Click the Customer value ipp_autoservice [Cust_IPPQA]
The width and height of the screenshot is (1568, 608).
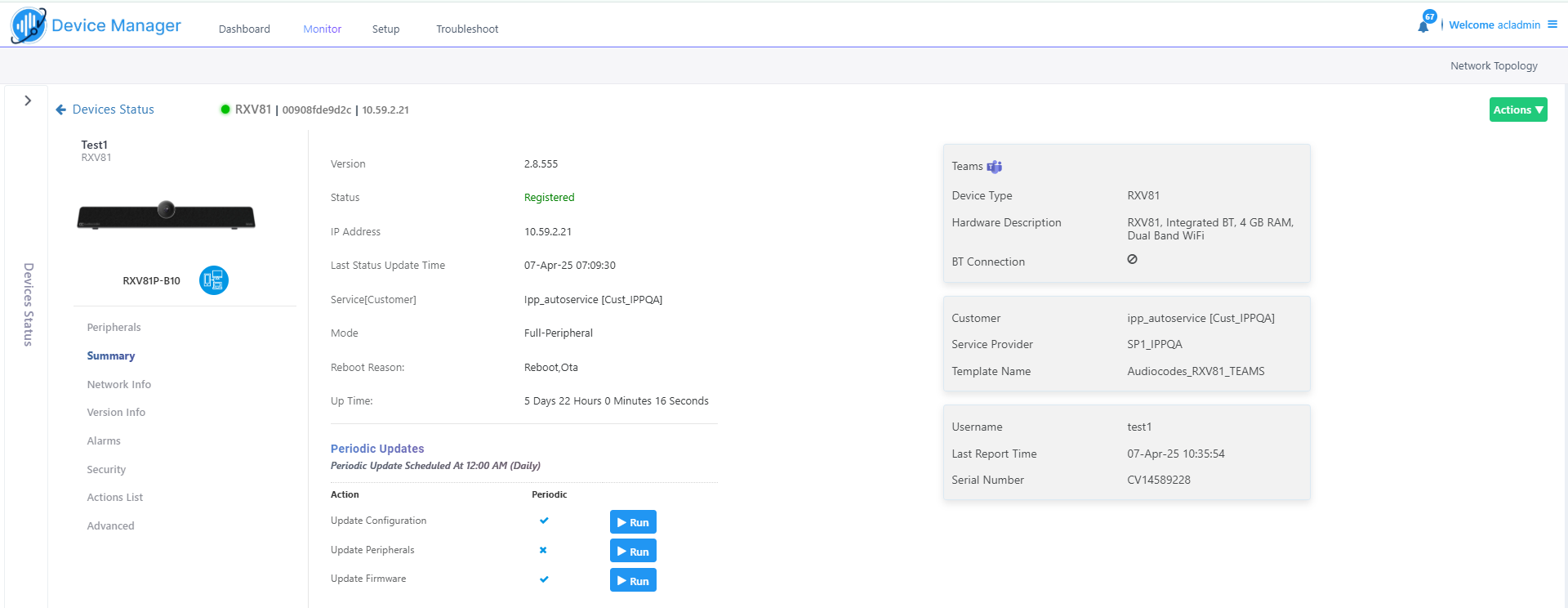coord(1200,319)
